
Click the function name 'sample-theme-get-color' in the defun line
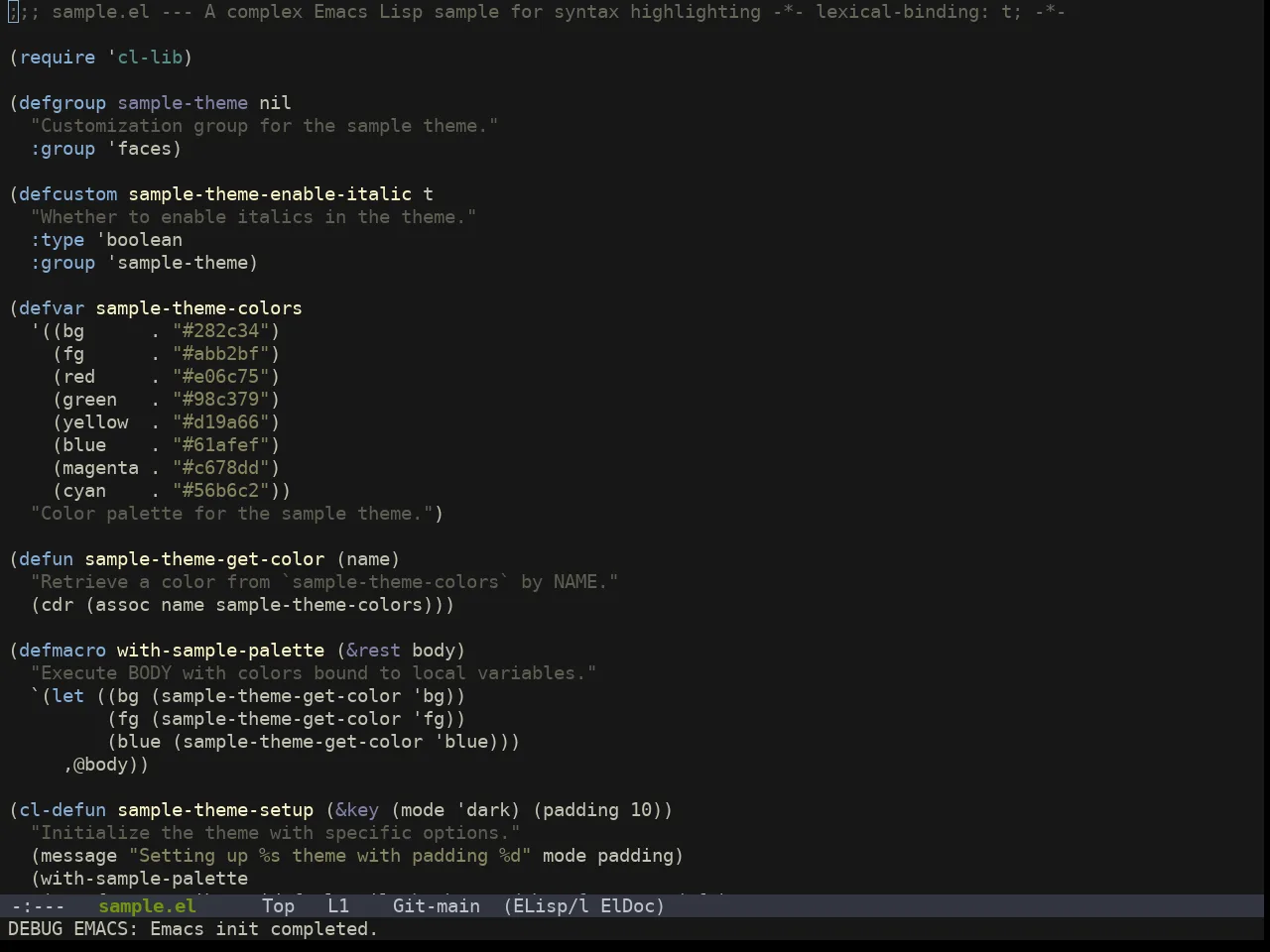pos(204,559)
